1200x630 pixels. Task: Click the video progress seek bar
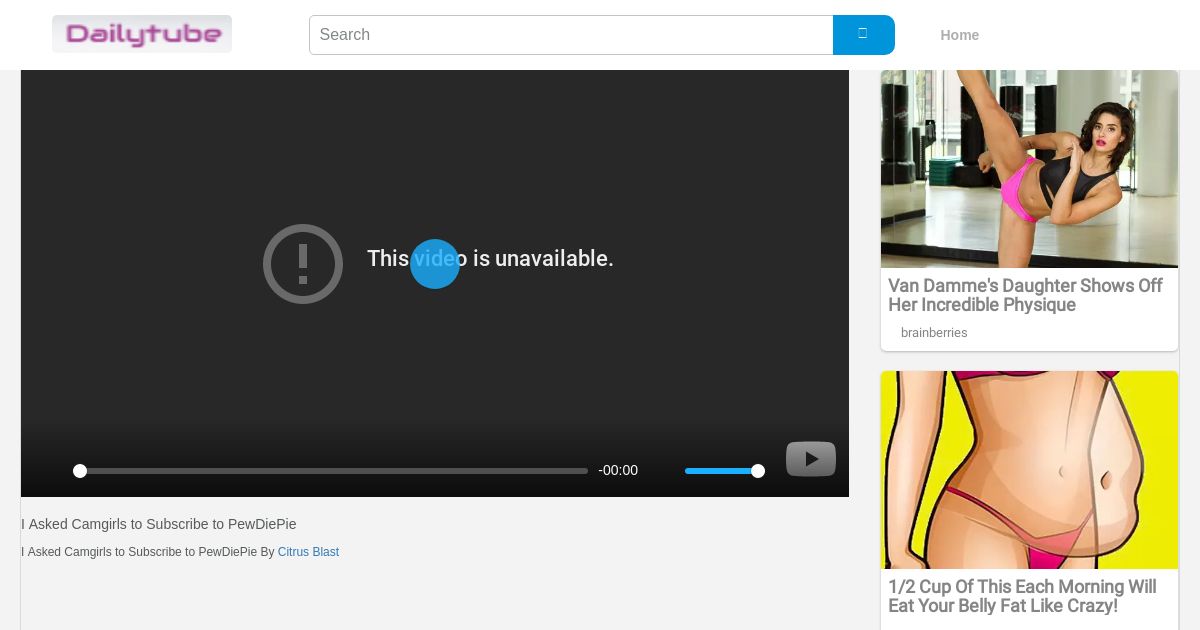(x=333, y=471)
